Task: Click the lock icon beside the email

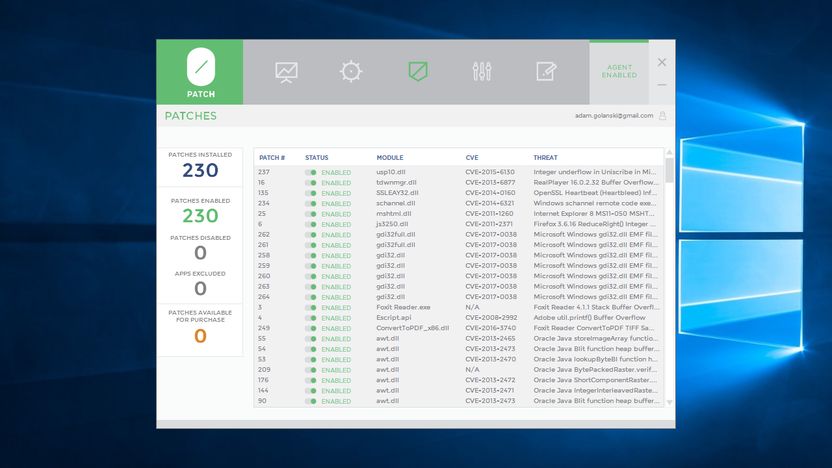Action: [x=662, y=116]
